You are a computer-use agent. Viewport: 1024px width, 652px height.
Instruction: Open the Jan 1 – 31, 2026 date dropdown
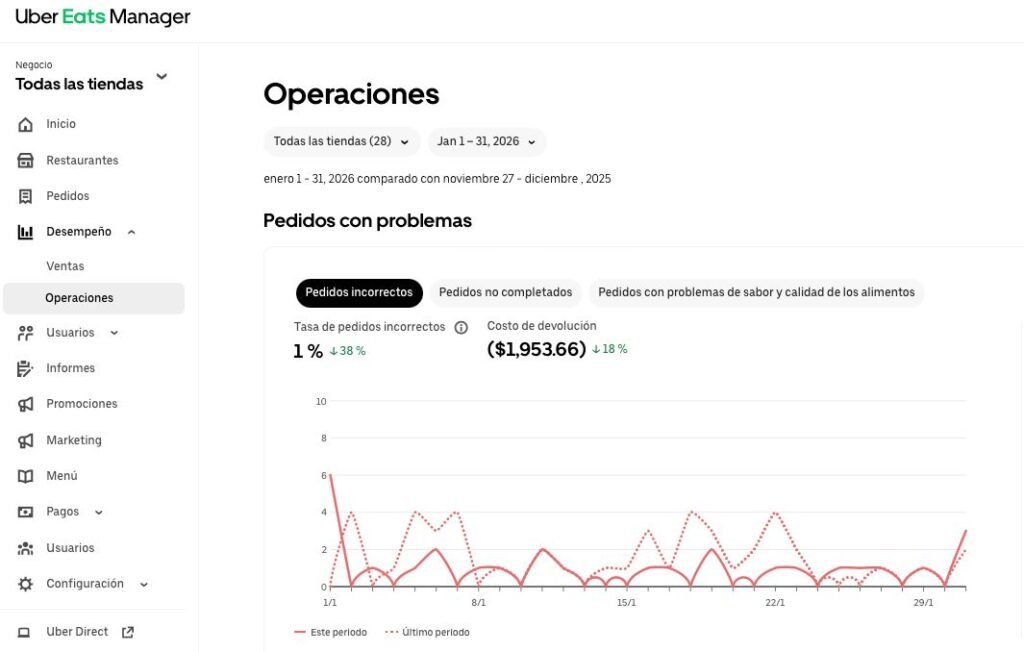pos(487,141)
